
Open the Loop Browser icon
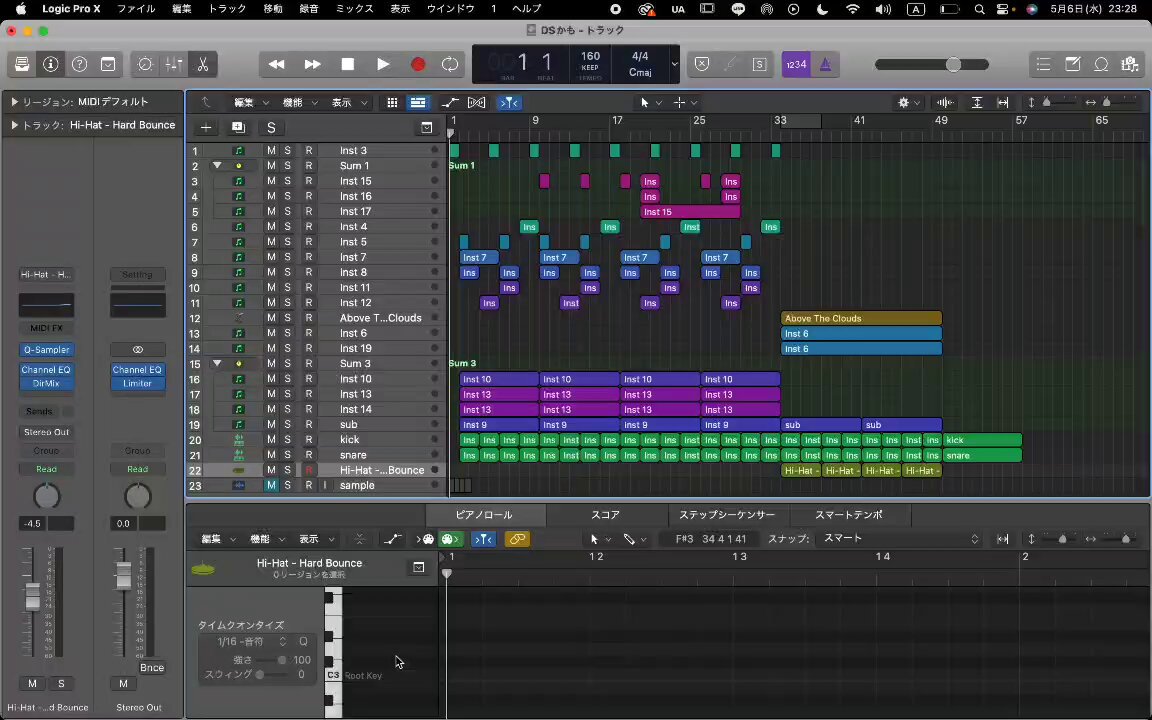[1101, 65]
